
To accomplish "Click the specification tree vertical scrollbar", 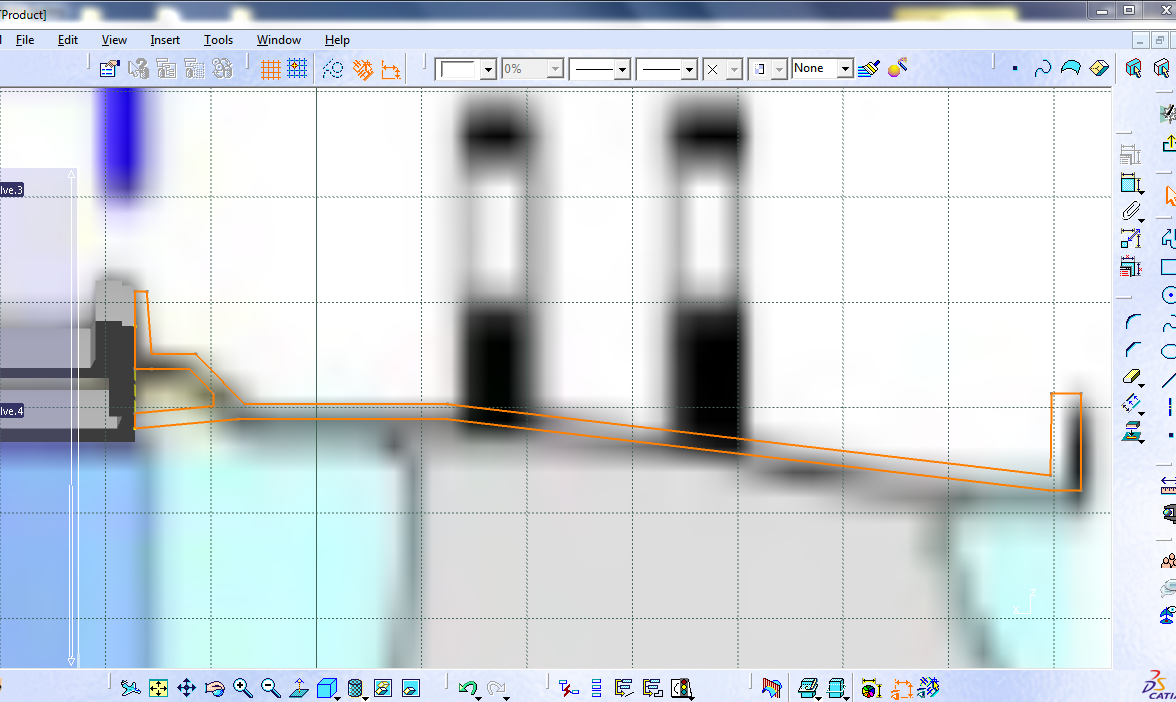I will (72, 418).
